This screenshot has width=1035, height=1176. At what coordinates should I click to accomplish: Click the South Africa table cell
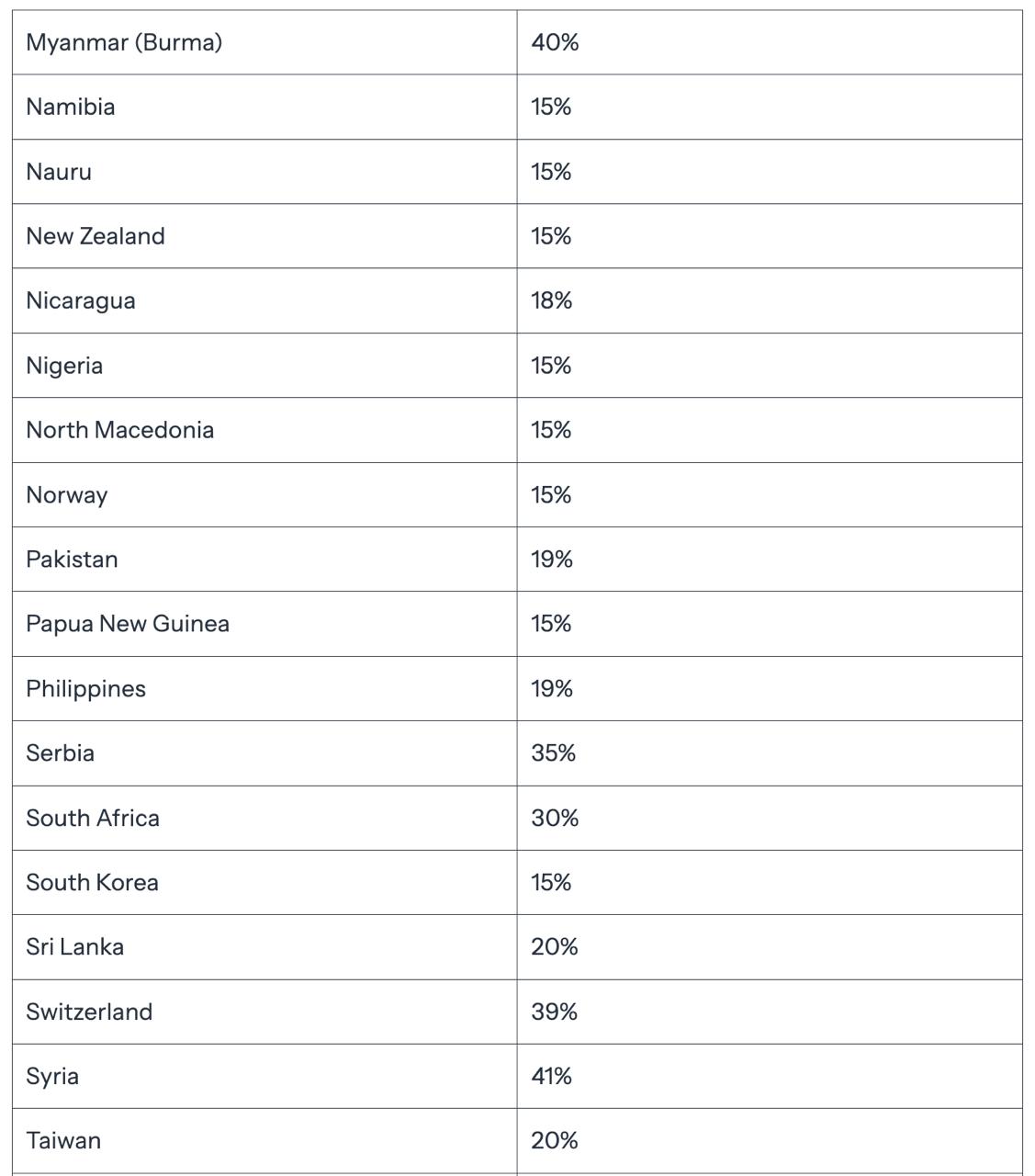coord(93,818)
